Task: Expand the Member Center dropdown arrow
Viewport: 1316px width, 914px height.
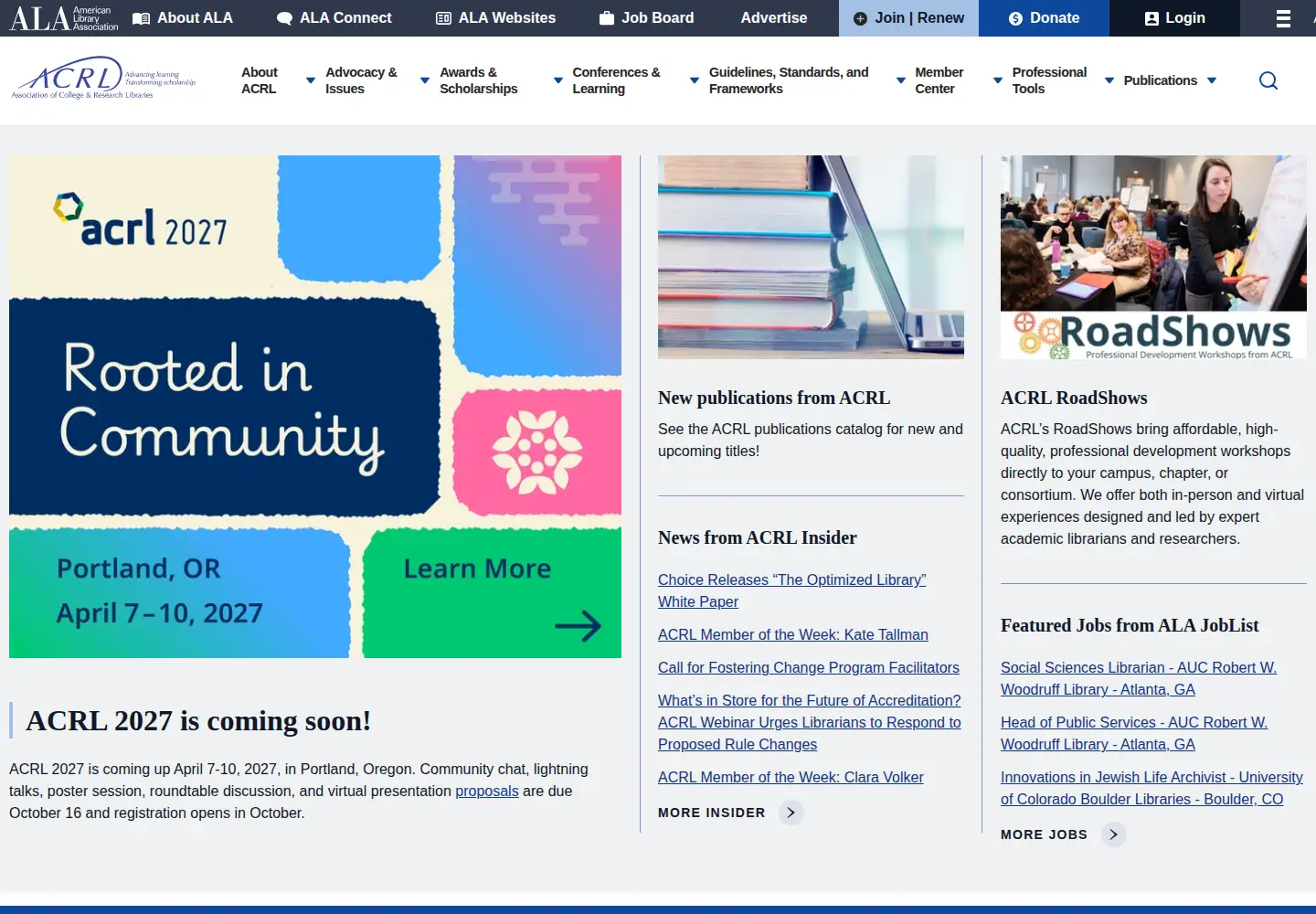Action: coord(998,80)
